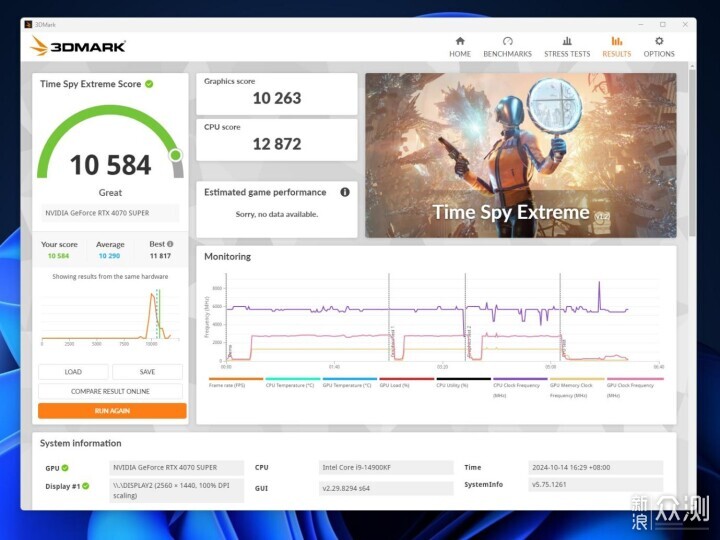Click the Average score 10 290

click(x=109, y=256)
